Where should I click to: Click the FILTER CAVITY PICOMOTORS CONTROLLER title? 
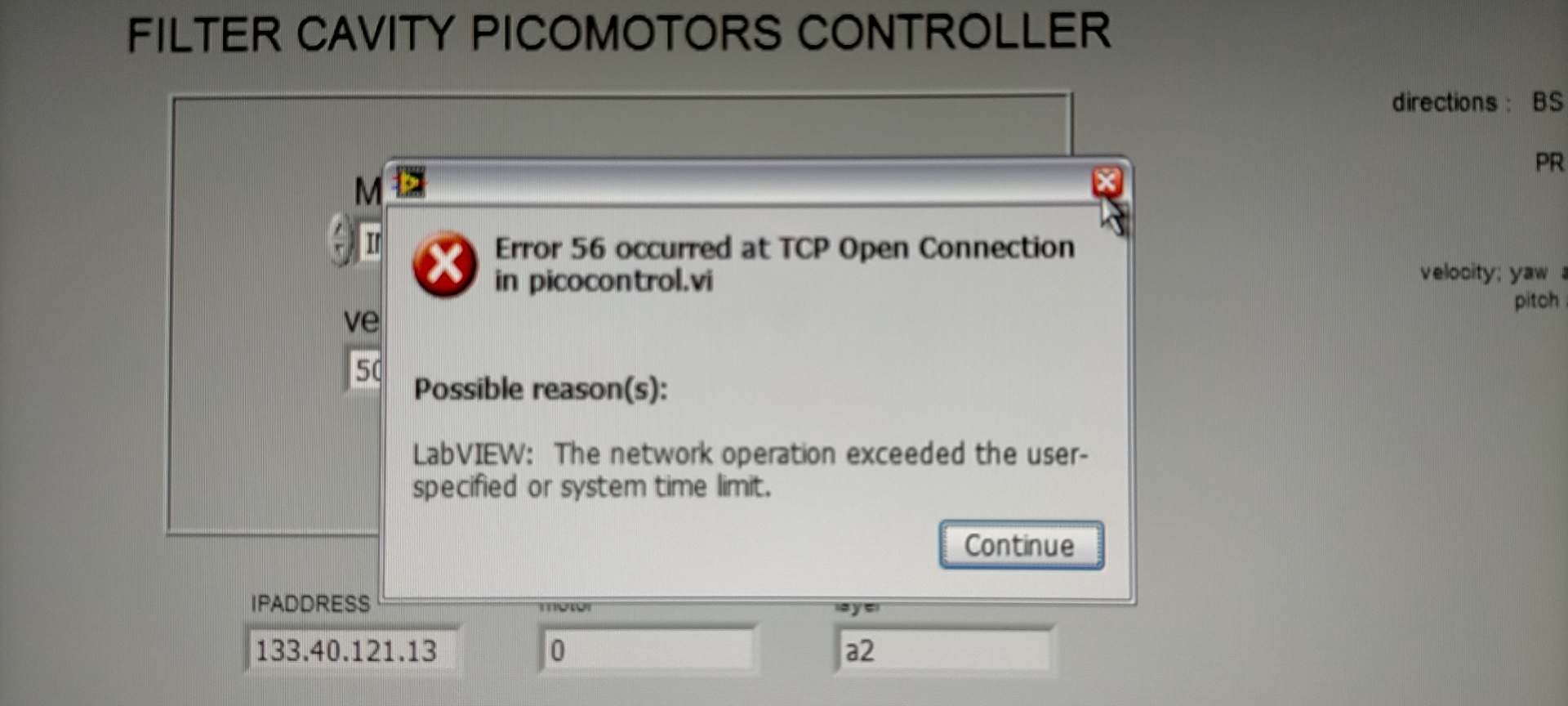618,34
